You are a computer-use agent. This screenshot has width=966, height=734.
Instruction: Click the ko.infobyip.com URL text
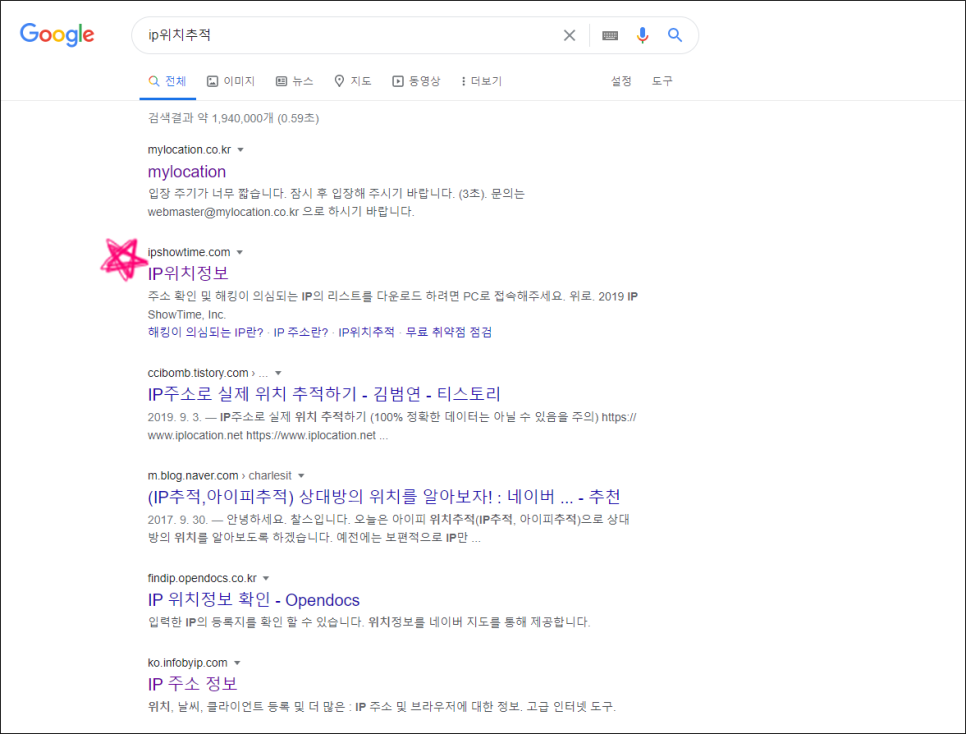tap(187, 663)
